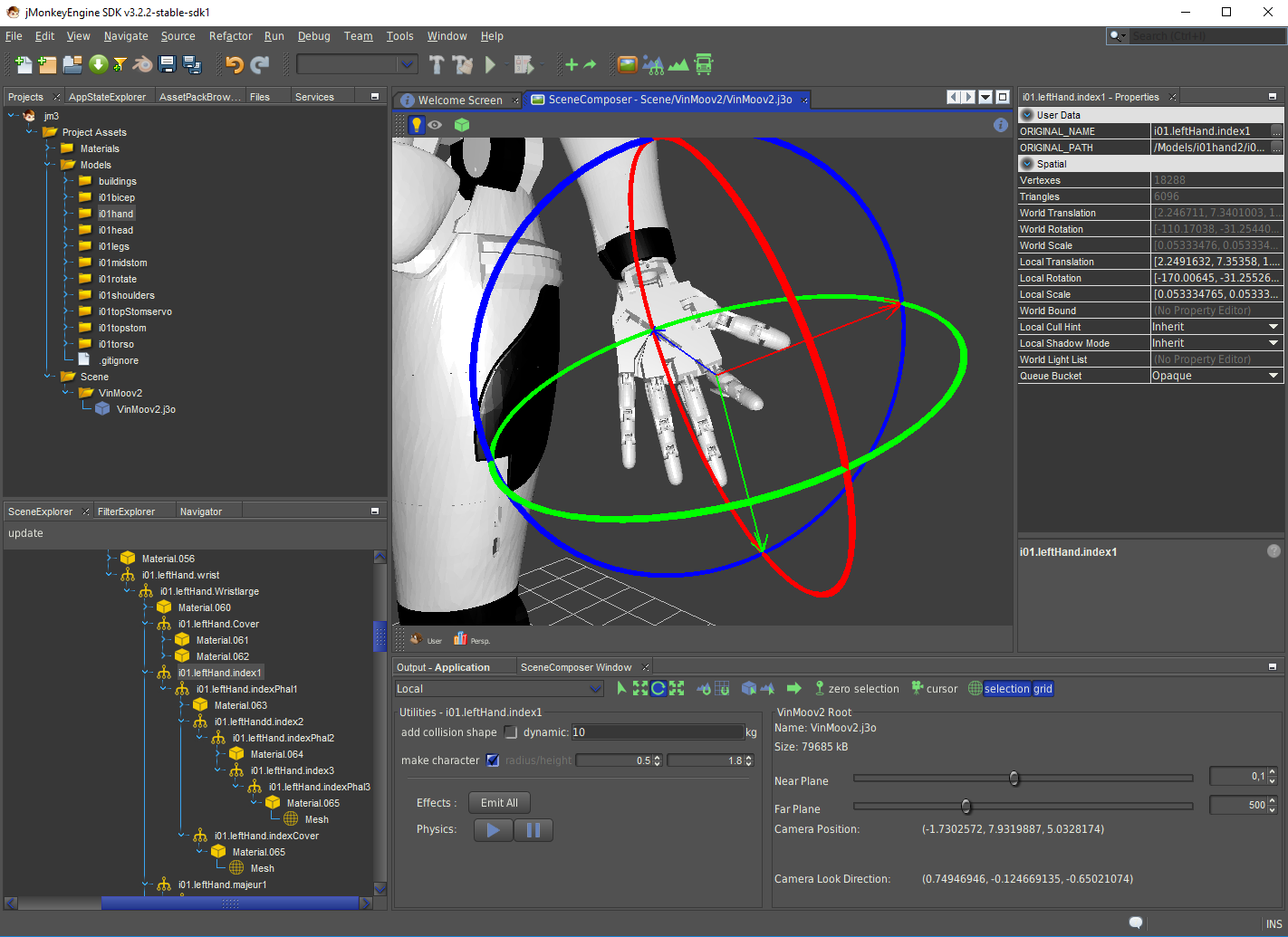1288x937 pixels.
Task: Click the Run Project play icon
Action: pos(490,64)
